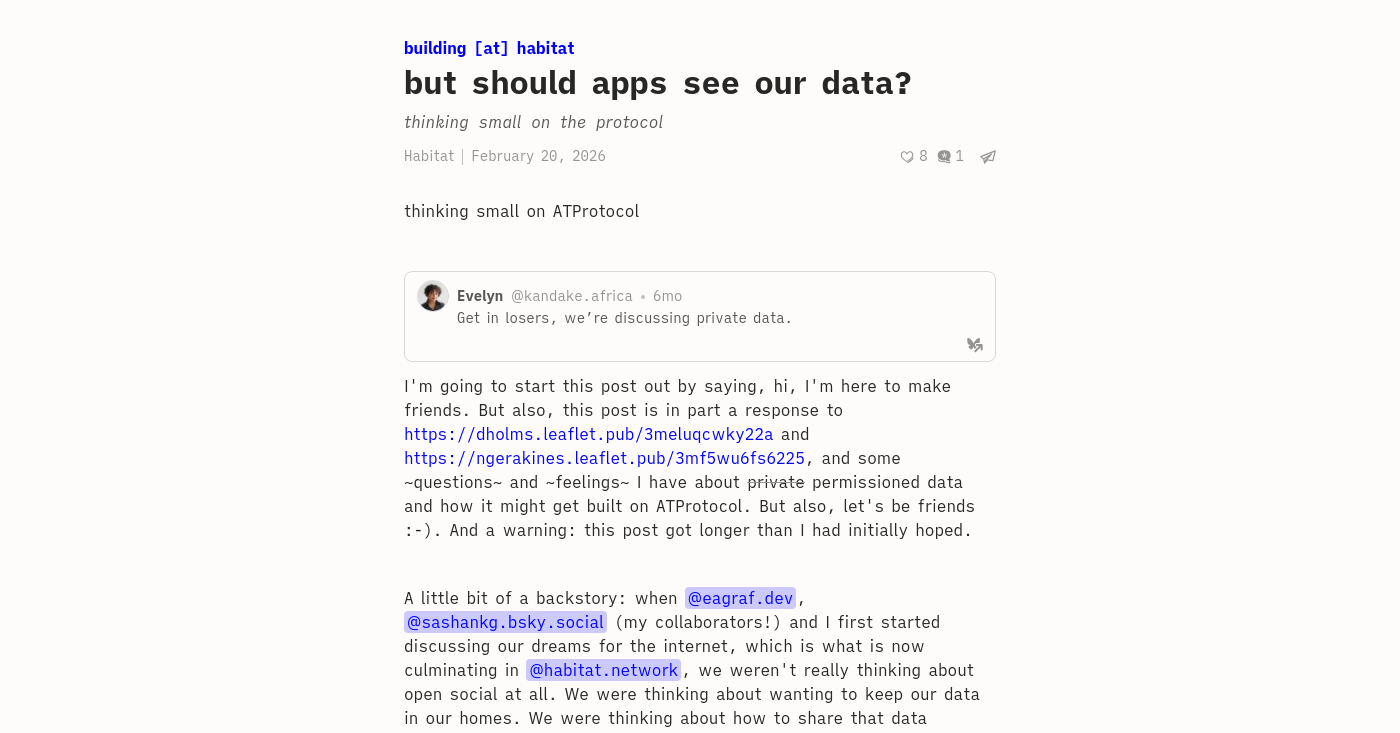This screenshot has height=733, width=1400.
Task: Click the Bluesky butterfly icon in the embedded post
Action: coord(975,345)
